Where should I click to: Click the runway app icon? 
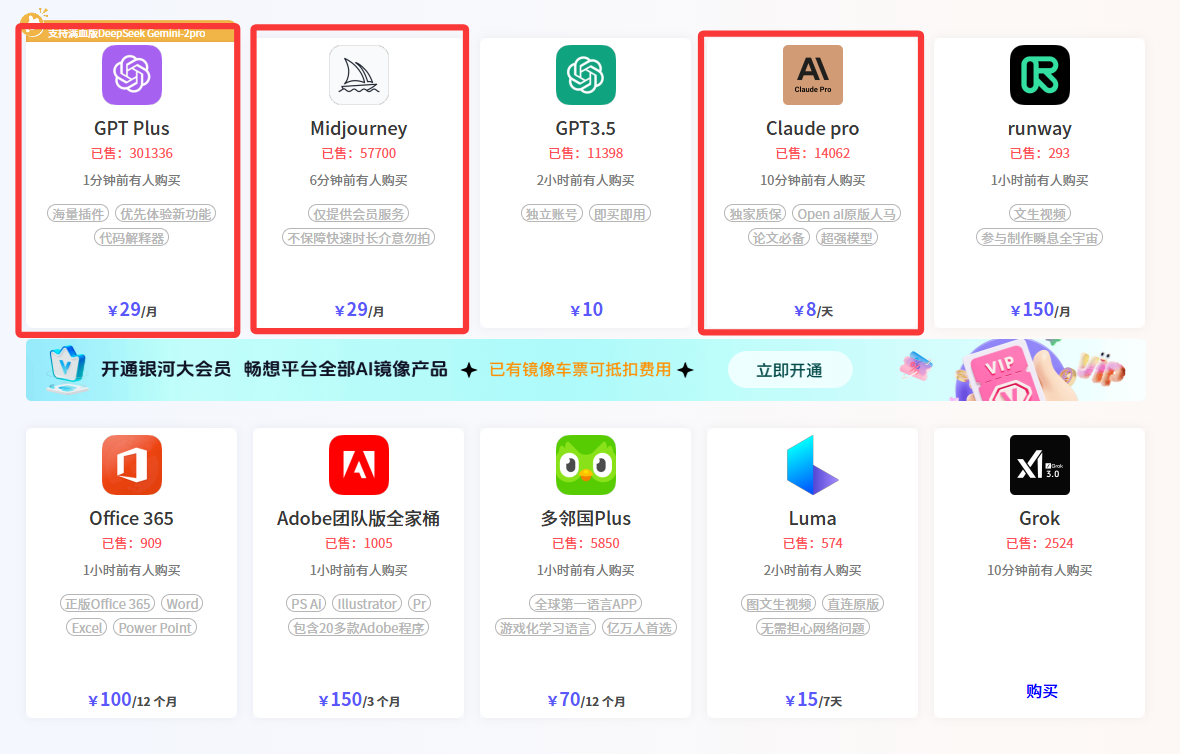point(1039,74)
